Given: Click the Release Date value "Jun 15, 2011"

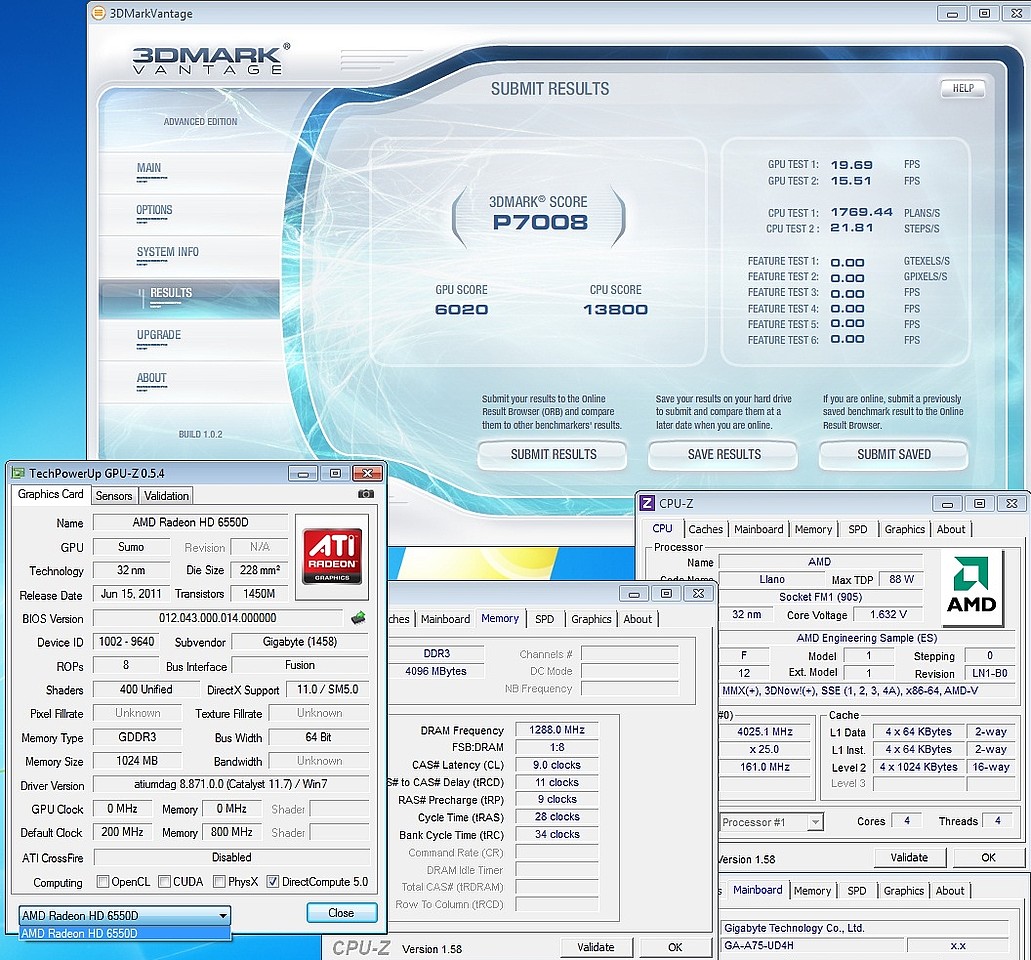Looking at the screenshot, I should click(131, 594).
